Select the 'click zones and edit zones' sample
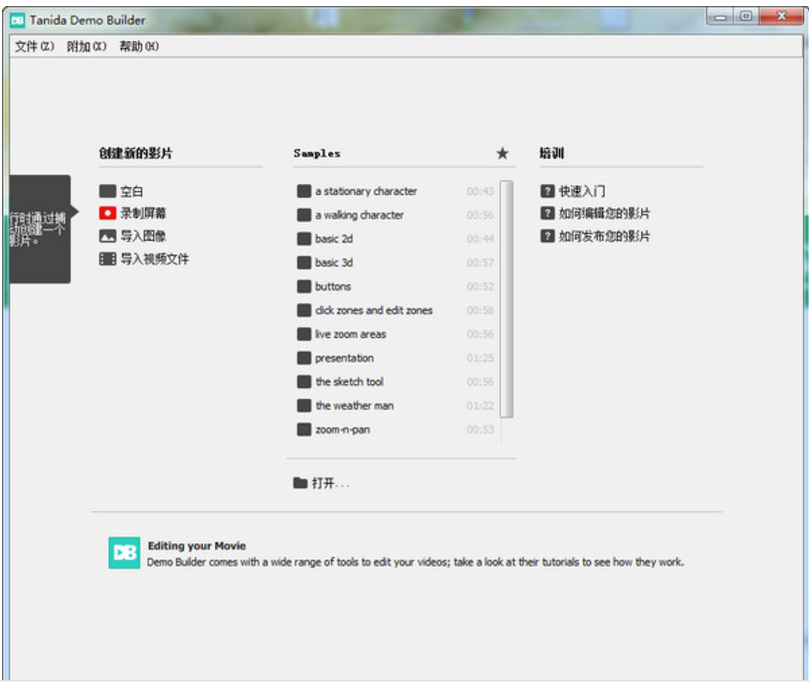The height and width of the screenshot is (684, 809). coord(373,311)
